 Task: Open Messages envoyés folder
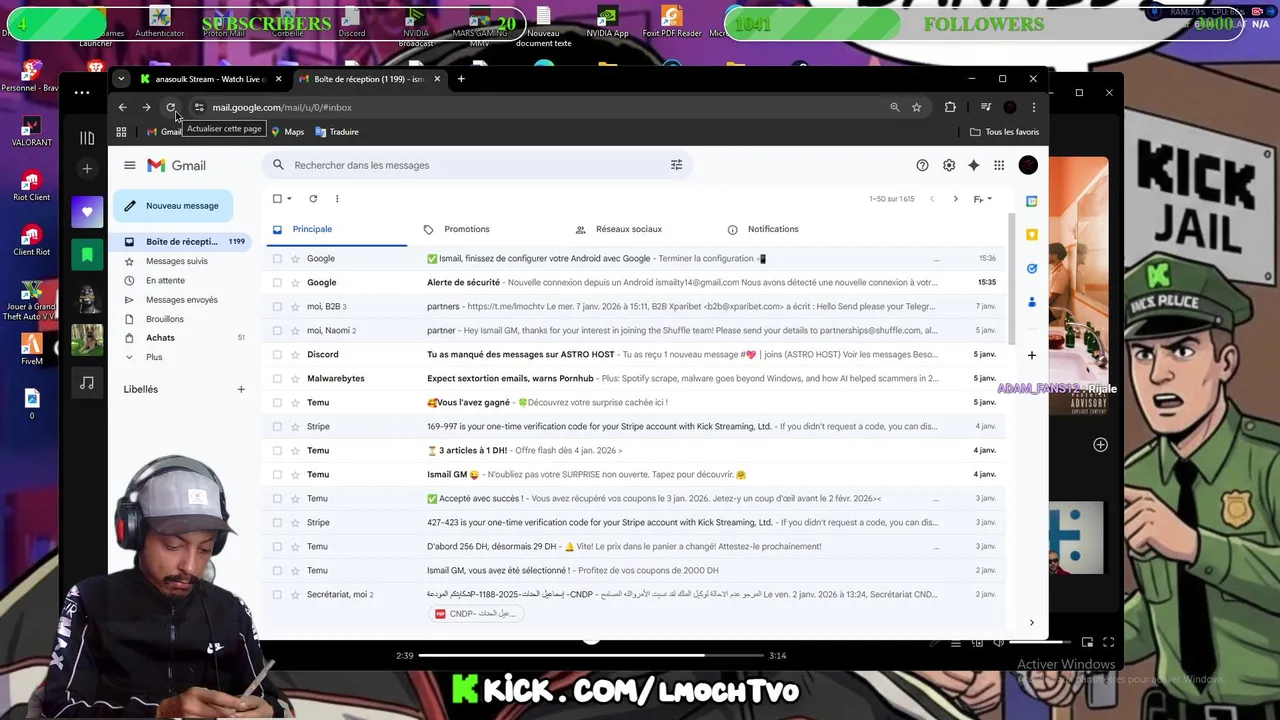182,300
